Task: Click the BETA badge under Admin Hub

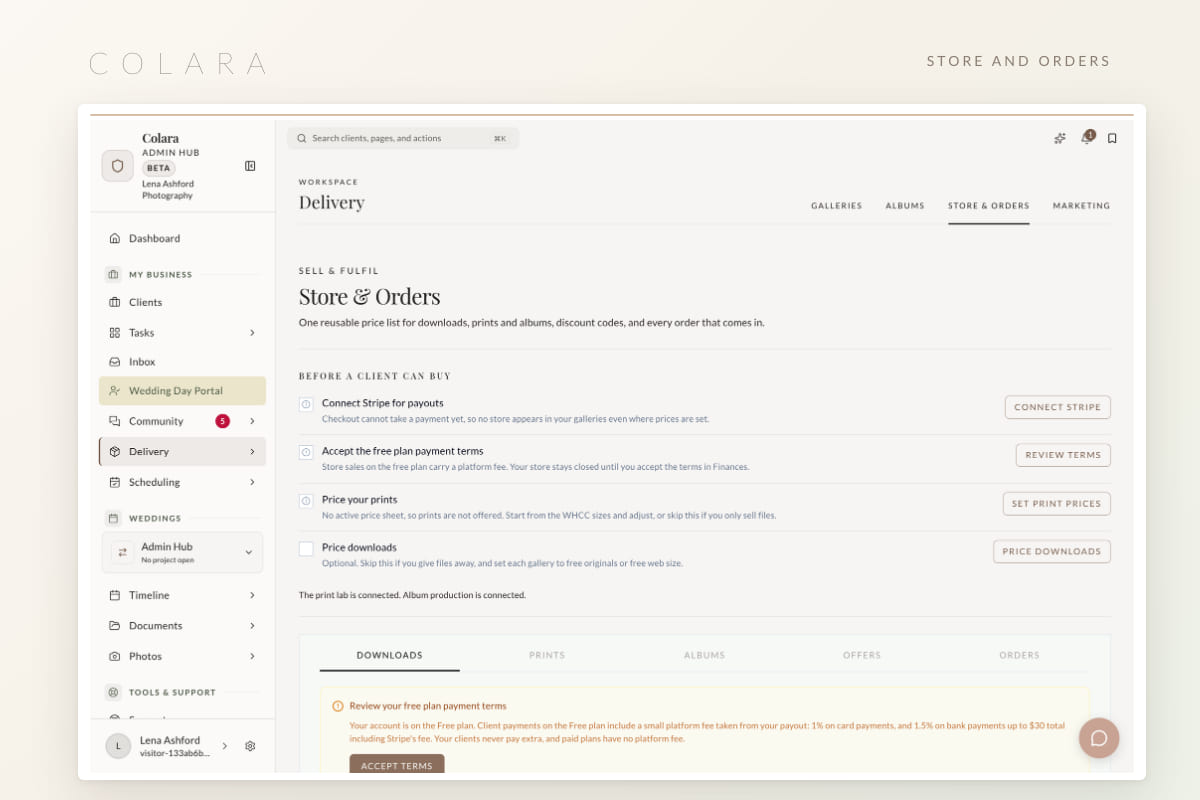Action: pos(159,168)
